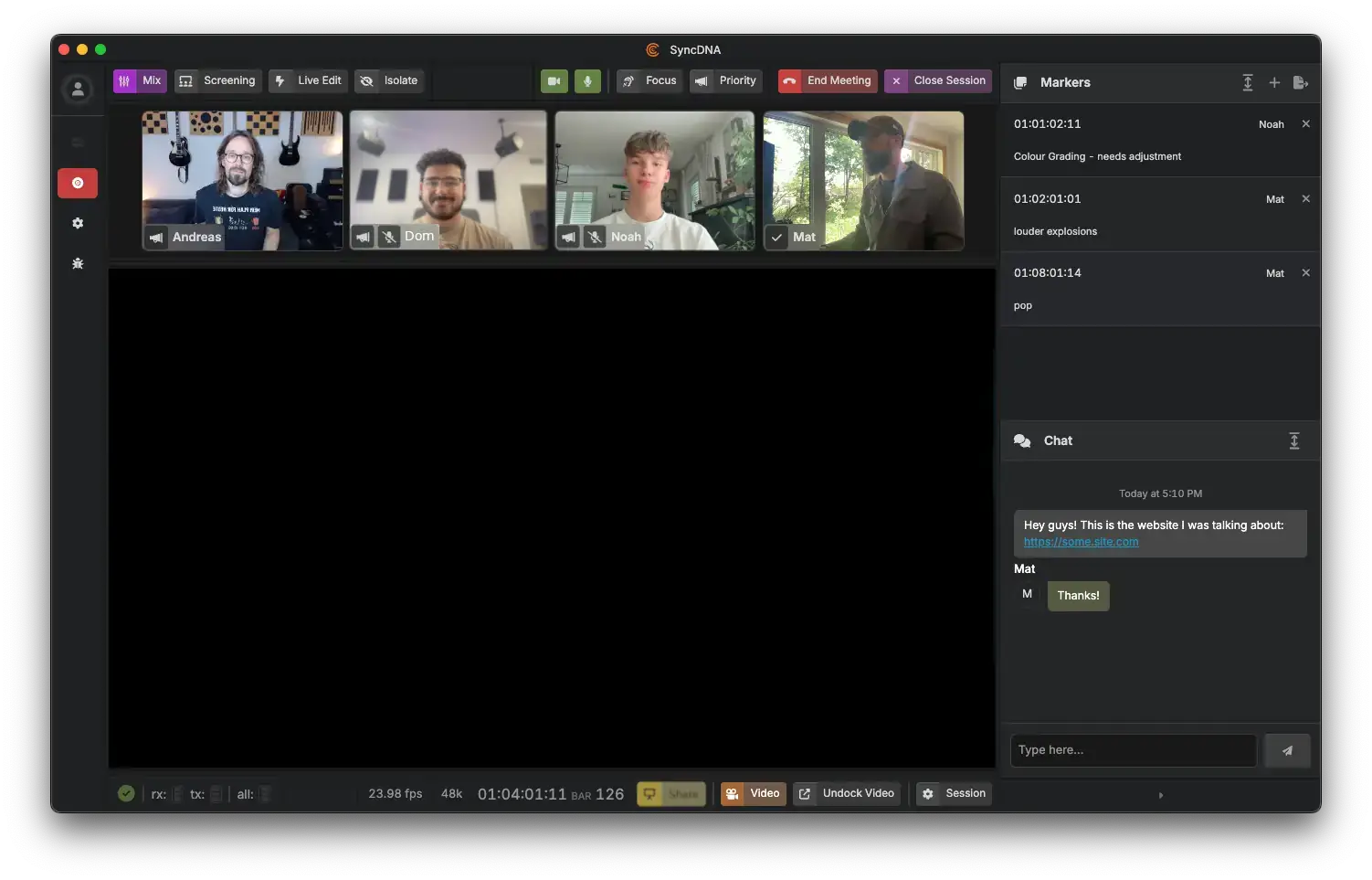
Task: Delete the 'pop' marker at 01:08:01:14
Action: click(x=1305, y=272)
